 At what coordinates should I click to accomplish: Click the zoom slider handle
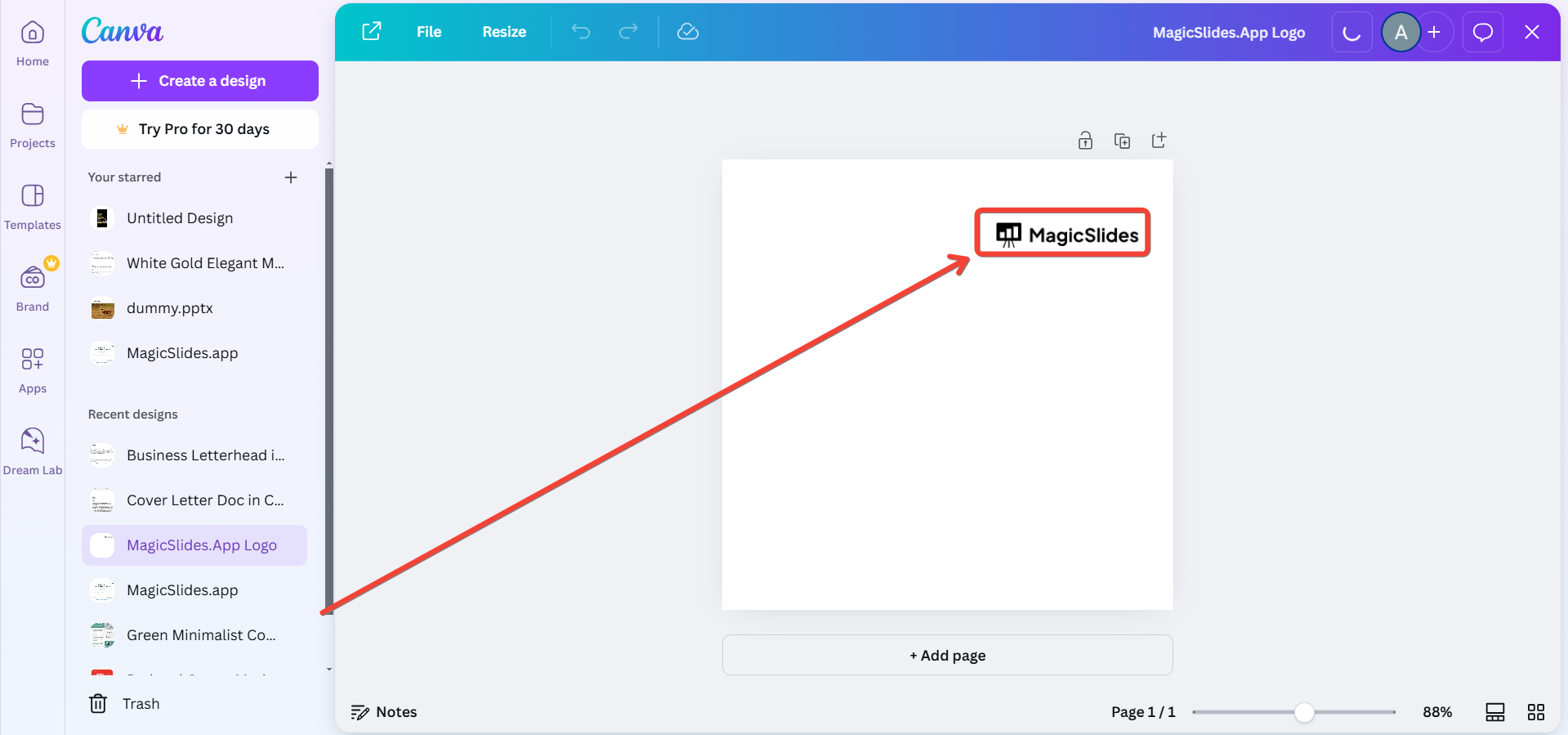(x=1304, y=712)
